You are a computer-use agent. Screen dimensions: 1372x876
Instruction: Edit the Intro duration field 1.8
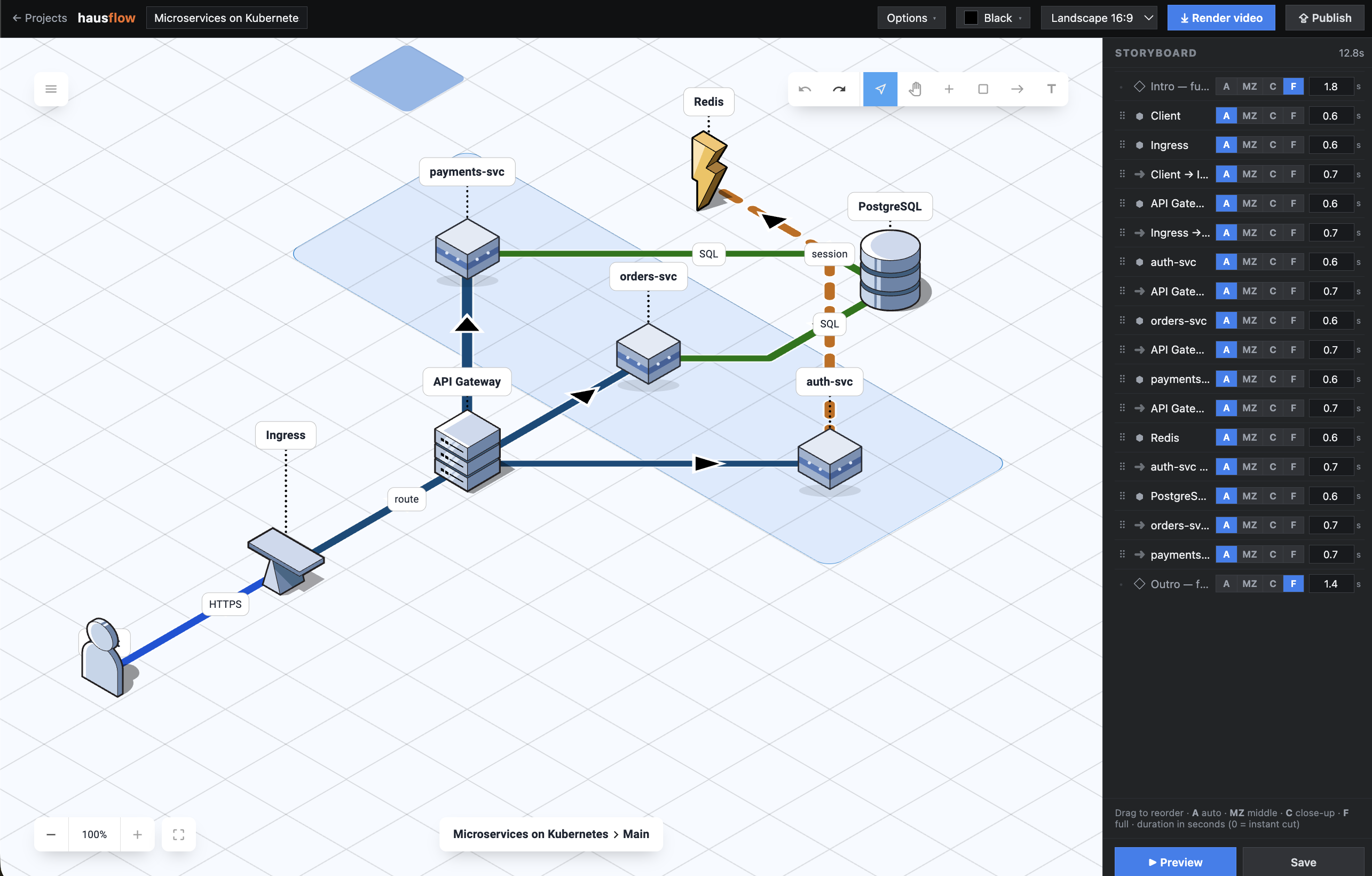coord(1330,87)
